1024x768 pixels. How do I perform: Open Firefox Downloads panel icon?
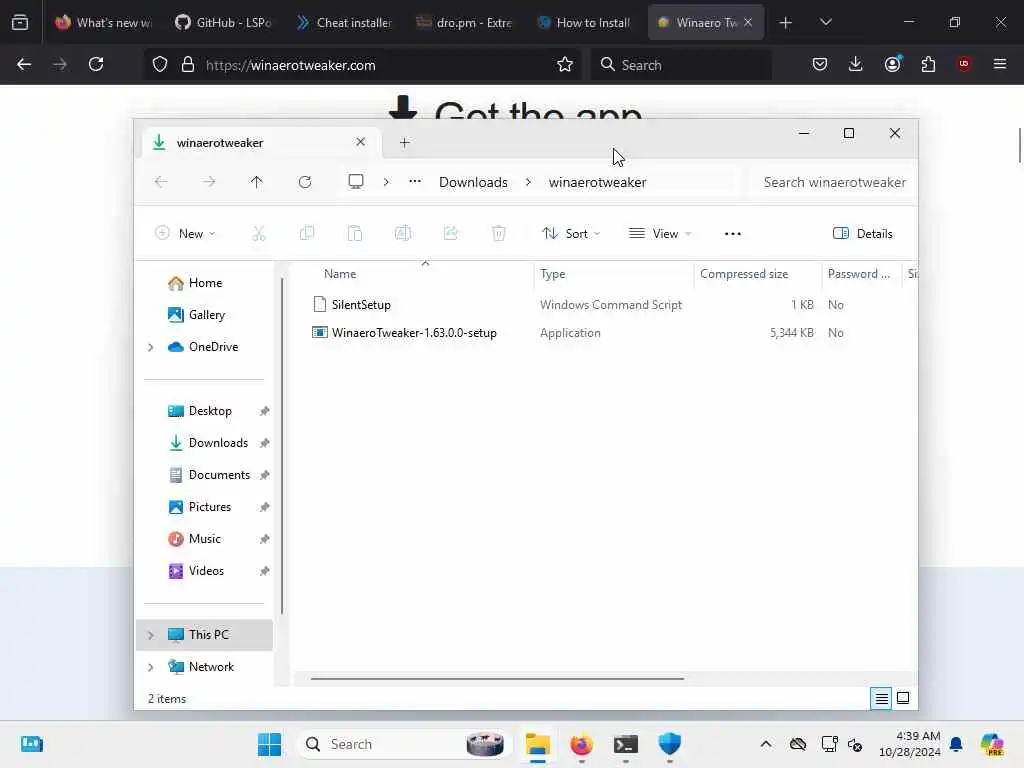(x=856, y=64)
